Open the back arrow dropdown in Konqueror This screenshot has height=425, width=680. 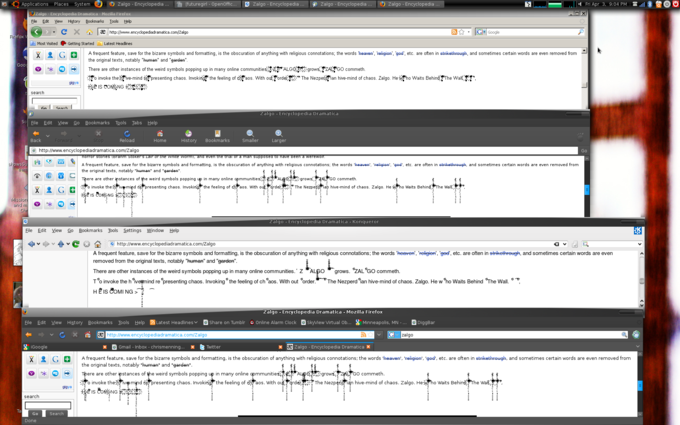coord(38,244)
